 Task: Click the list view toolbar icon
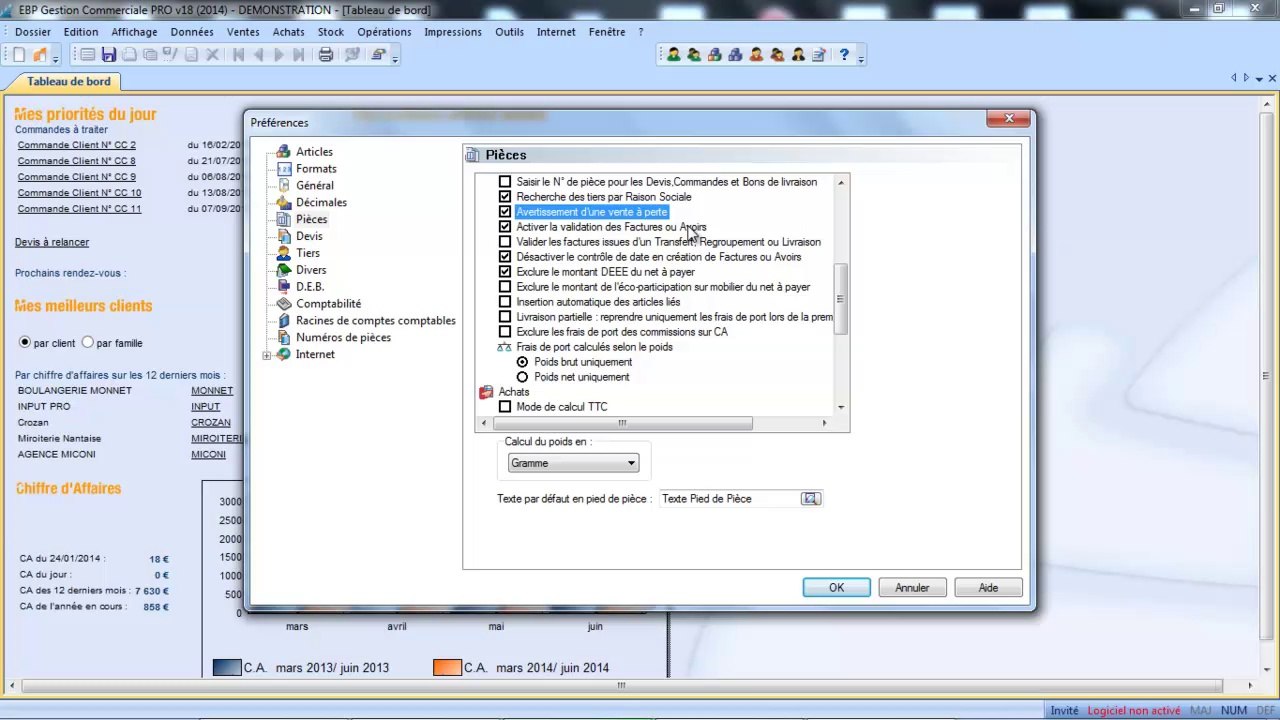pyautogui.click(x=87, y=55)
